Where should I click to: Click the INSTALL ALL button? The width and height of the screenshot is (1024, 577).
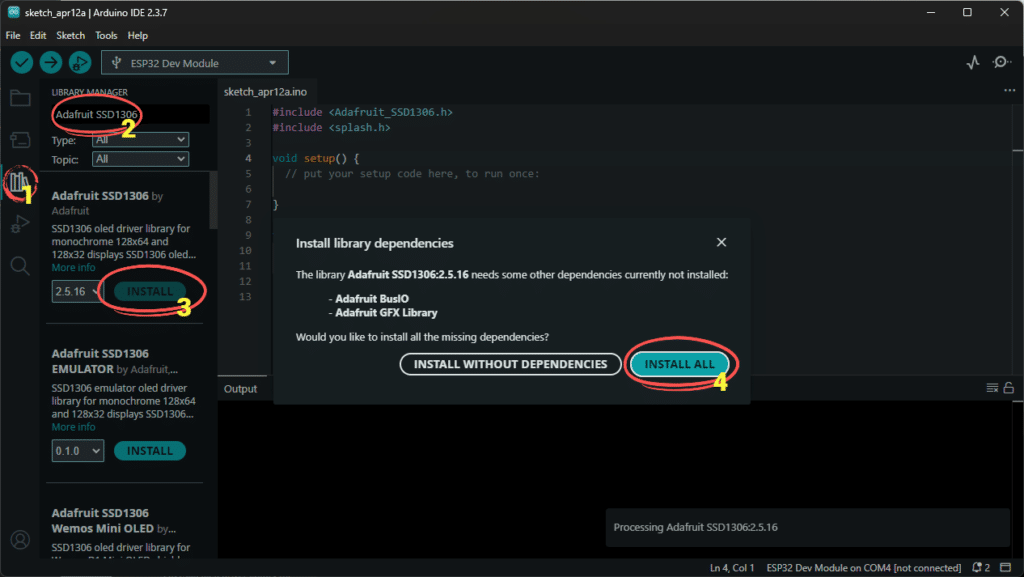(x=679, y=364)
